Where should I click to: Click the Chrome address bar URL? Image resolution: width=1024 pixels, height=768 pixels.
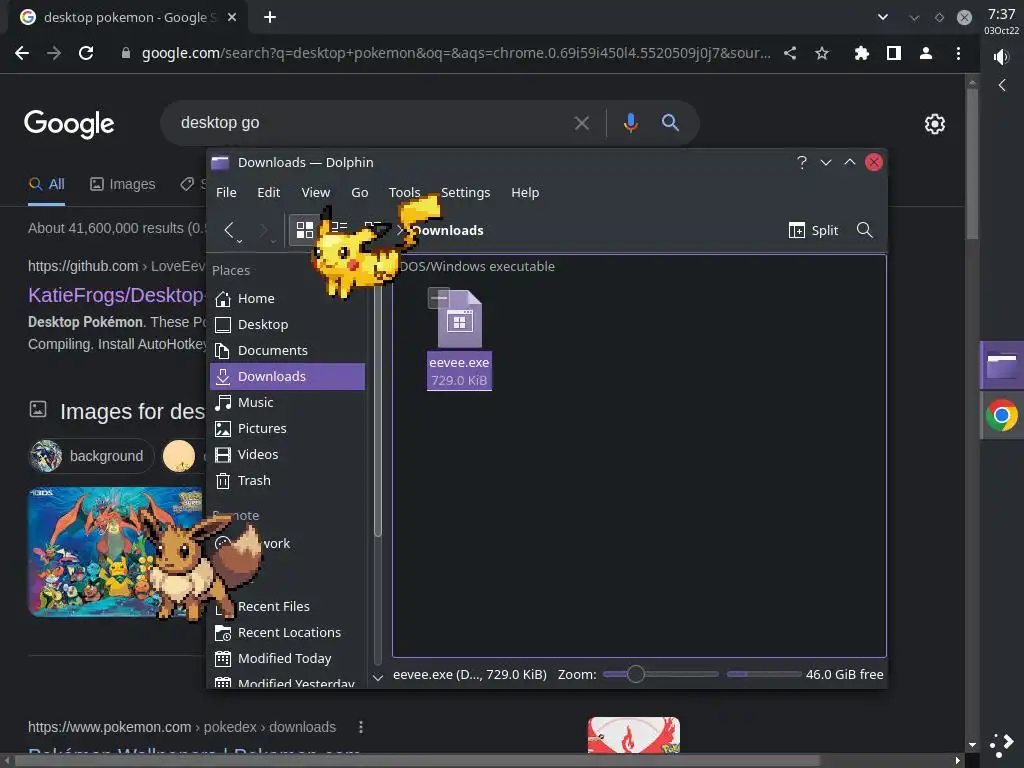point(456,53)
